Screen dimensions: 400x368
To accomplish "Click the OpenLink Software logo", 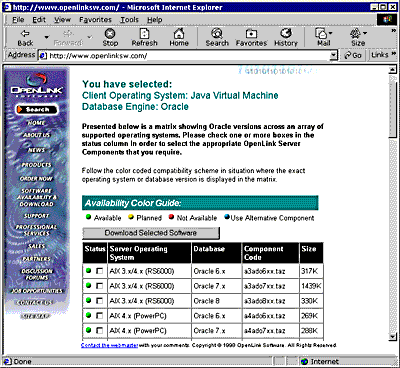I will pyautogui.click(x=36, y=85).
